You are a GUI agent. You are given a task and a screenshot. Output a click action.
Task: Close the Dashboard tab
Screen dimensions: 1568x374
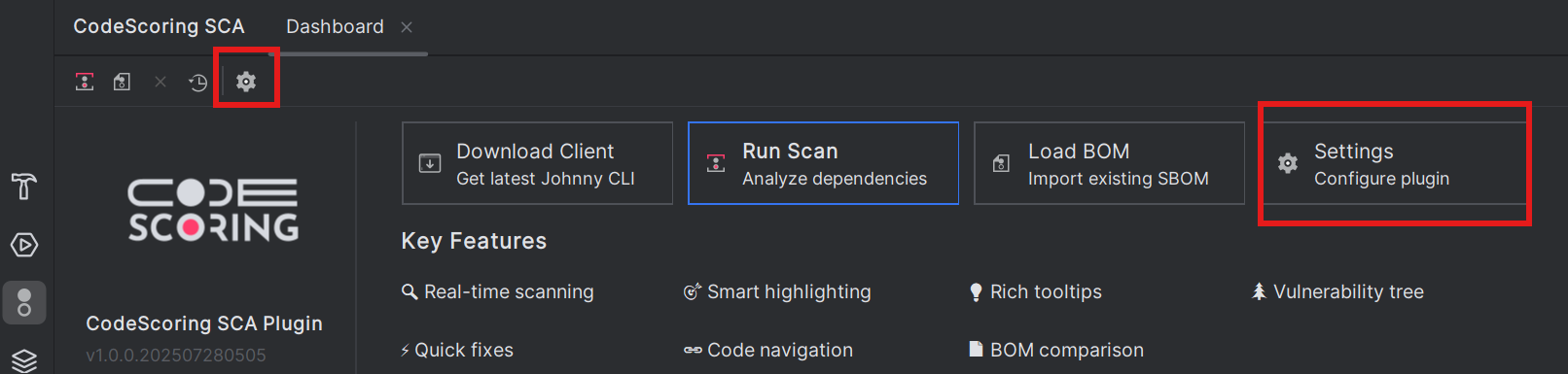[x=407, y=27]
